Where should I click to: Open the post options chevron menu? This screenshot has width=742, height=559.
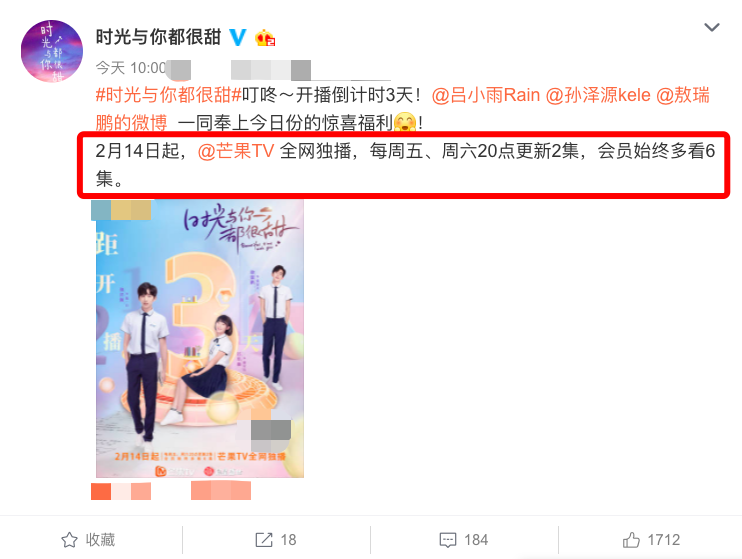(712, 27)
